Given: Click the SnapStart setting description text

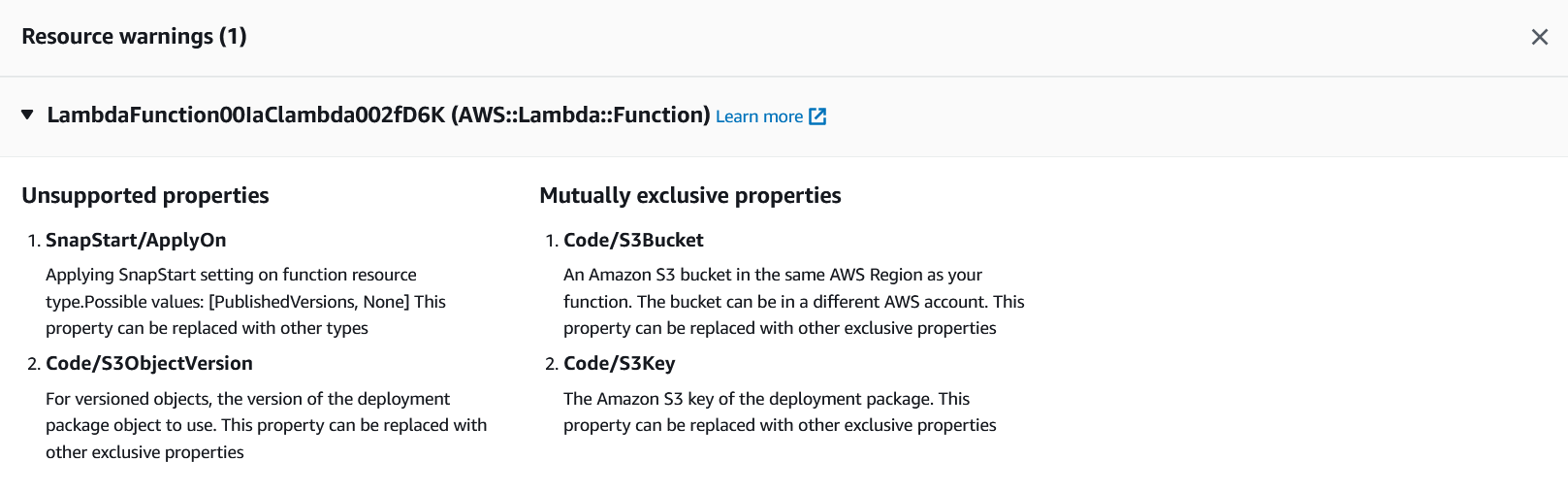Looking at the screenshot, I should pyautogui.click(x=245, y=301).
